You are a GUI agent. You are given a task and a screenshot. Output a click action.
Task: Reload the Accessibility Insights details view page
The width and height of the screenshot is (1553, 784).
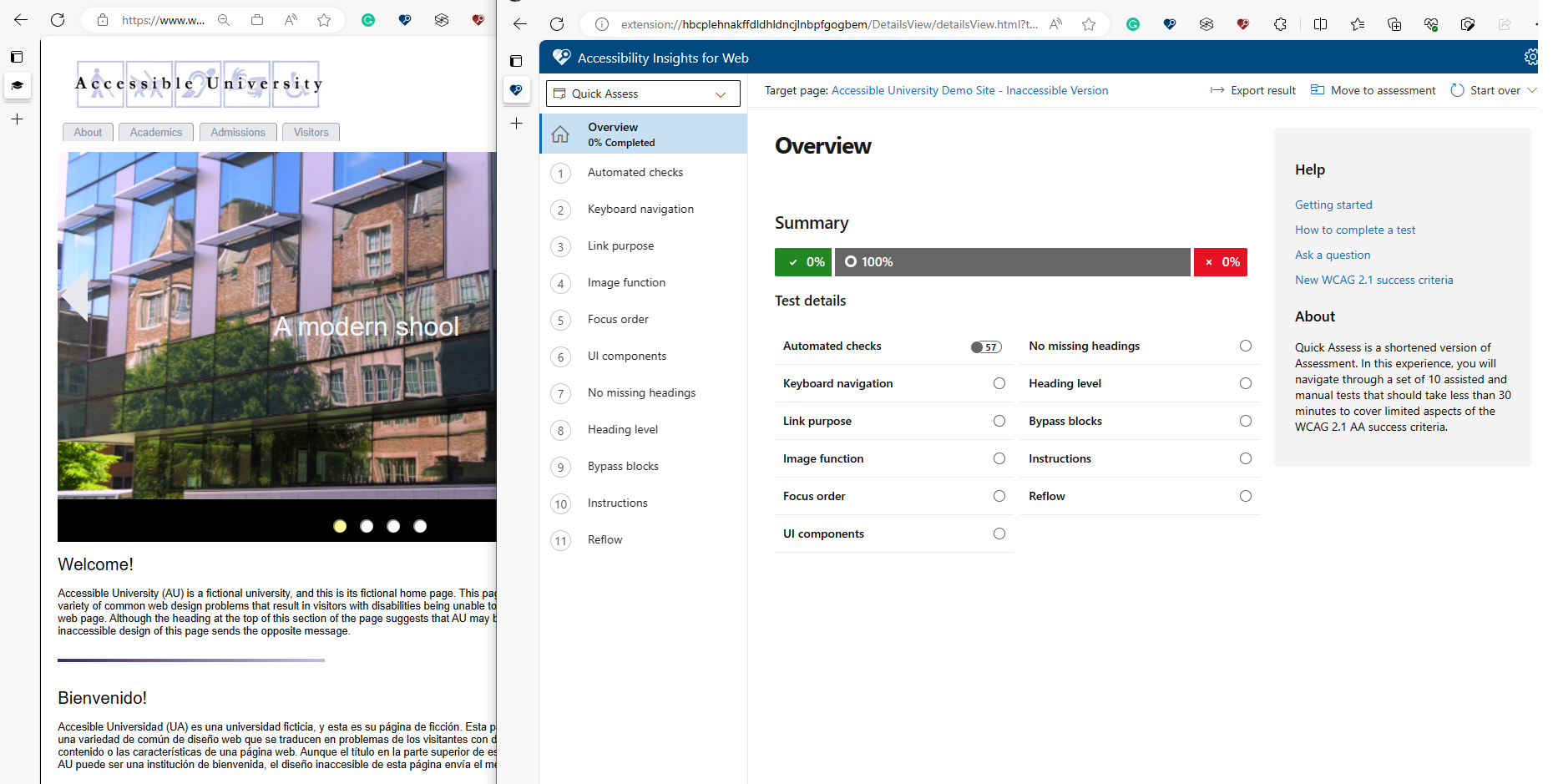(557, 24)
